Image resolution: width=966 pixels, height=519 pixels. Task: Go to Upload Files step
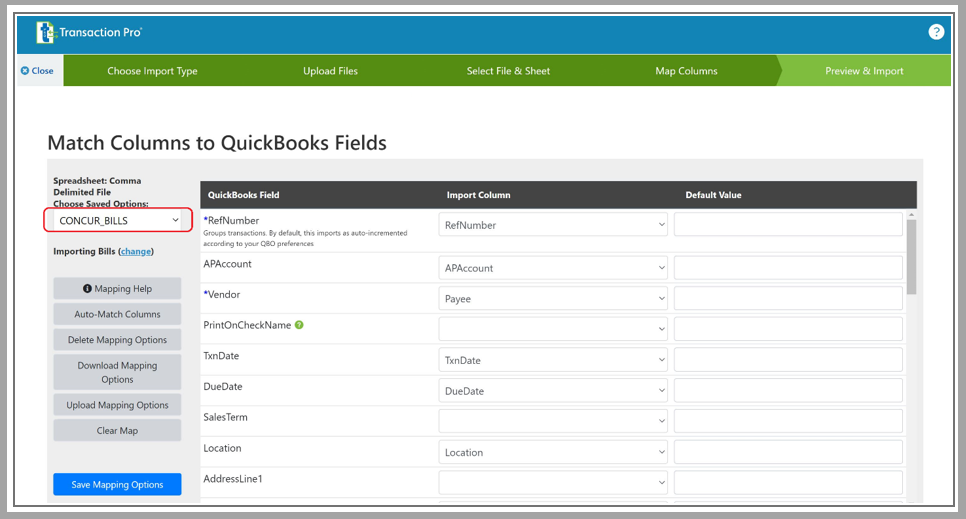click(x=330, y=71)
